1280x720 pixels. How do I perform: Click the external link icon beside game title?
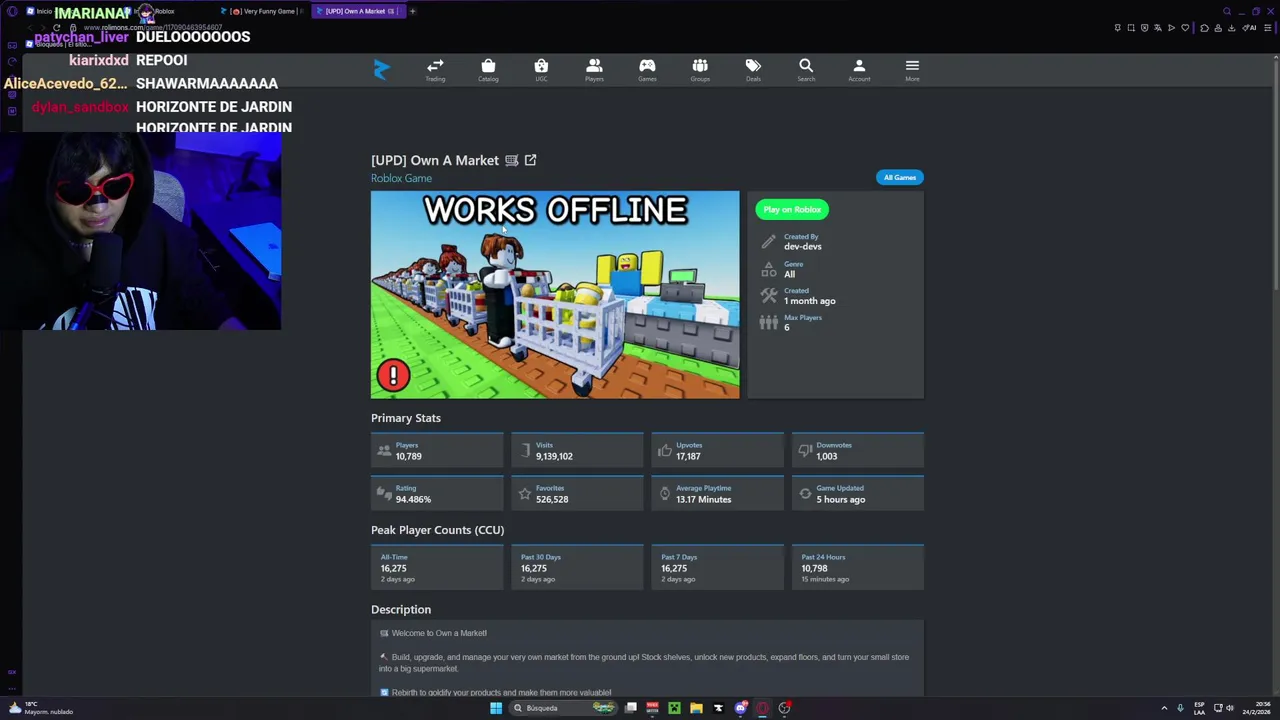click(530, 160)
